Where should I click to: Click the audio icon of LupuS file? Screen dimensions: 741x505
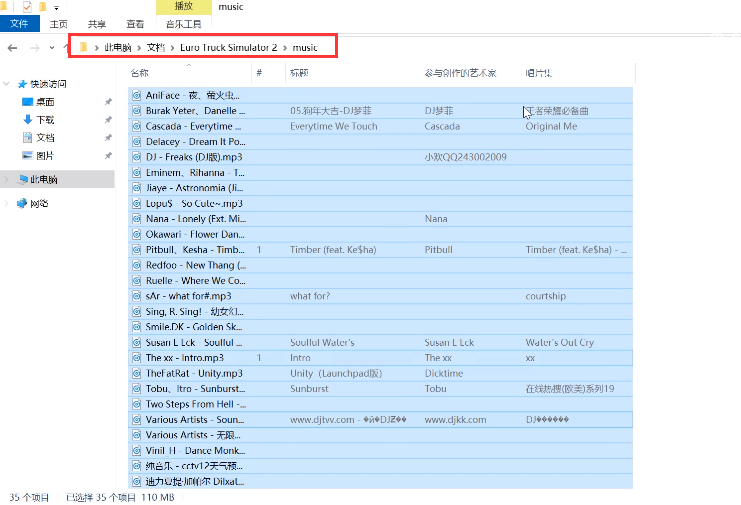[137, 204]
